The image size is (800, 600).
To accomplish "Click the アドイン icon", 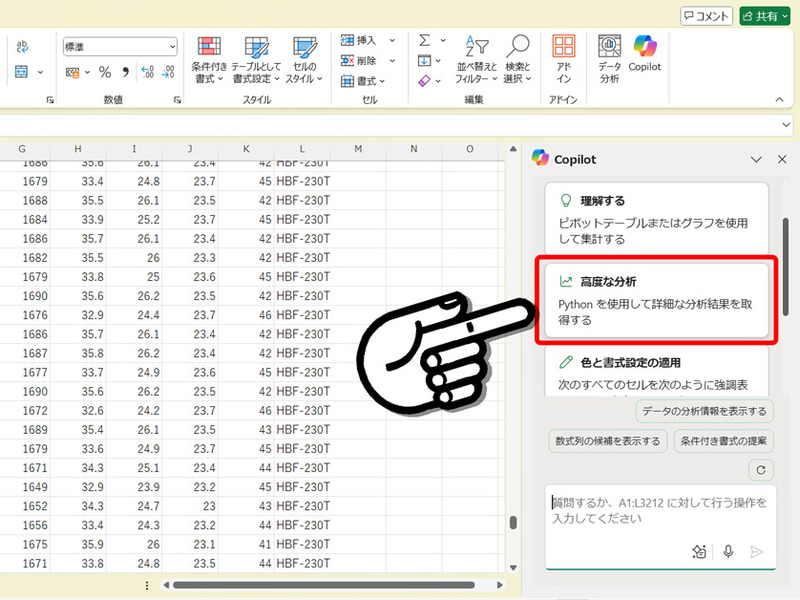I will (564, 50).
